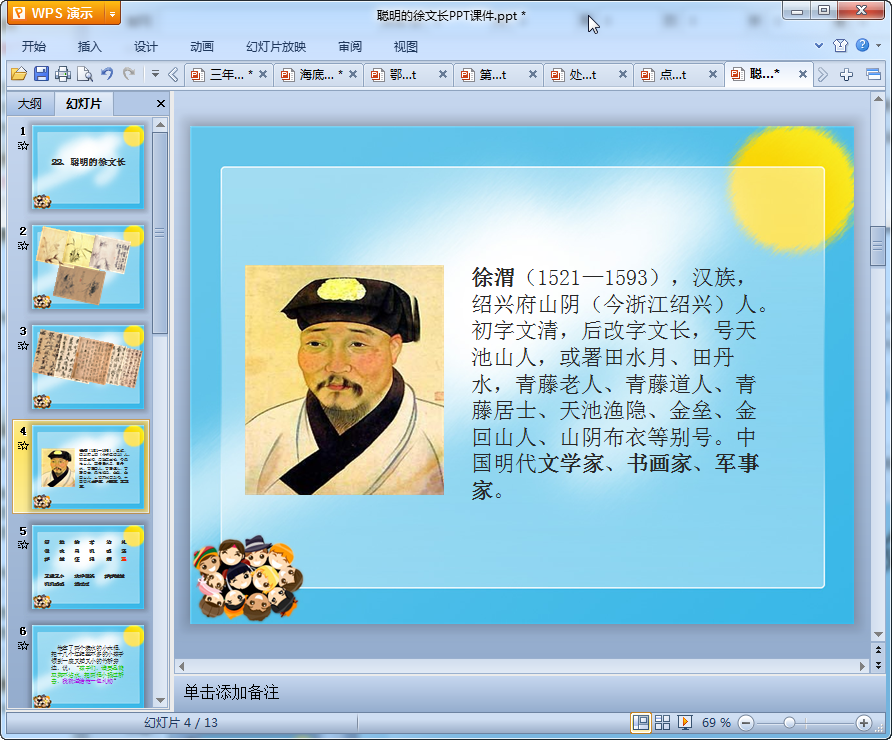892x740 pixels.
Task: Close the active 聪... document tab
Action: pyautogui.click(x=802, y=74)
